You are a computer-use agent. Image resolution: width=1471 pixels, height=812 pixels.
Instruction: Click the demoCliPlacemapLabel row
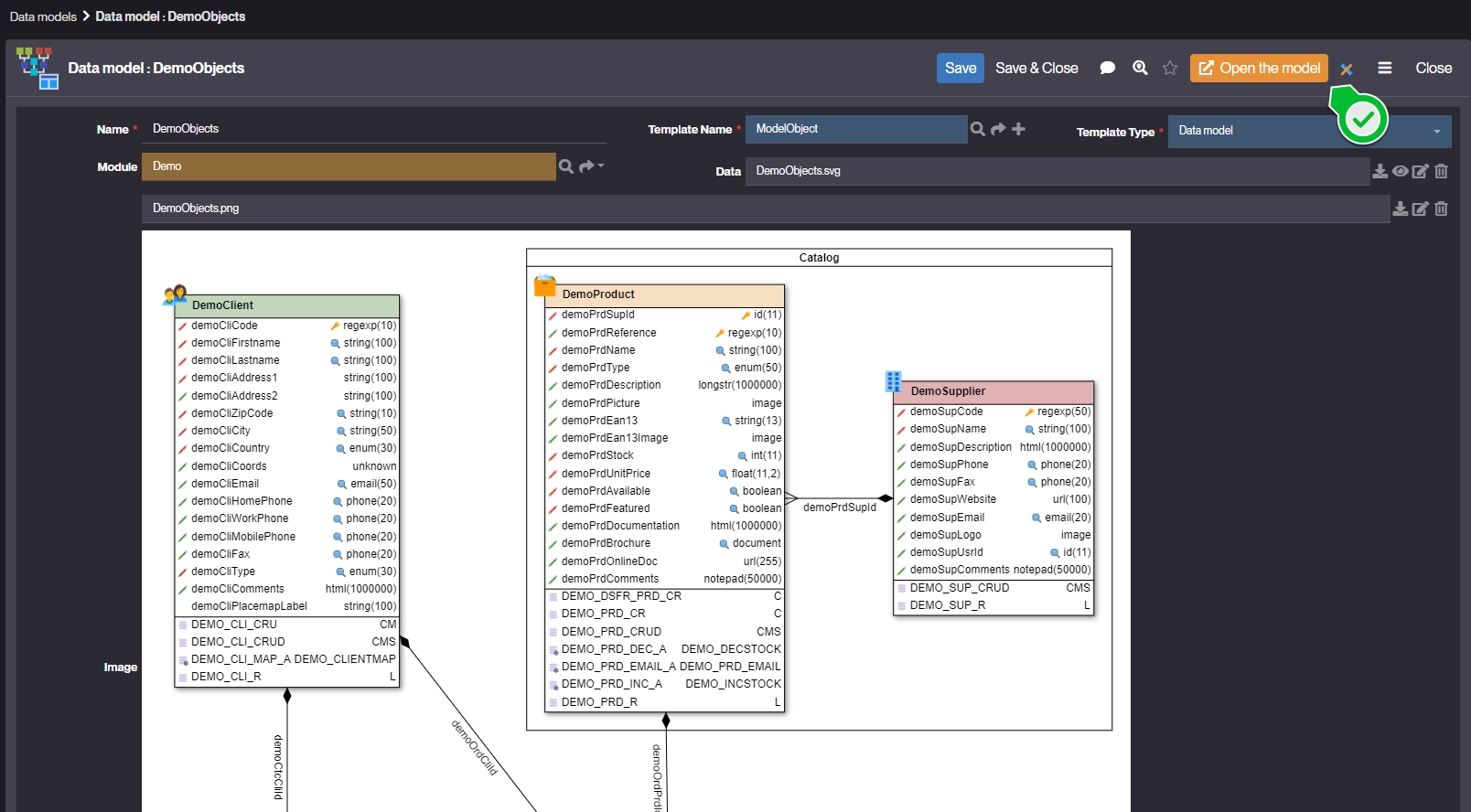[x=287, y=606]
